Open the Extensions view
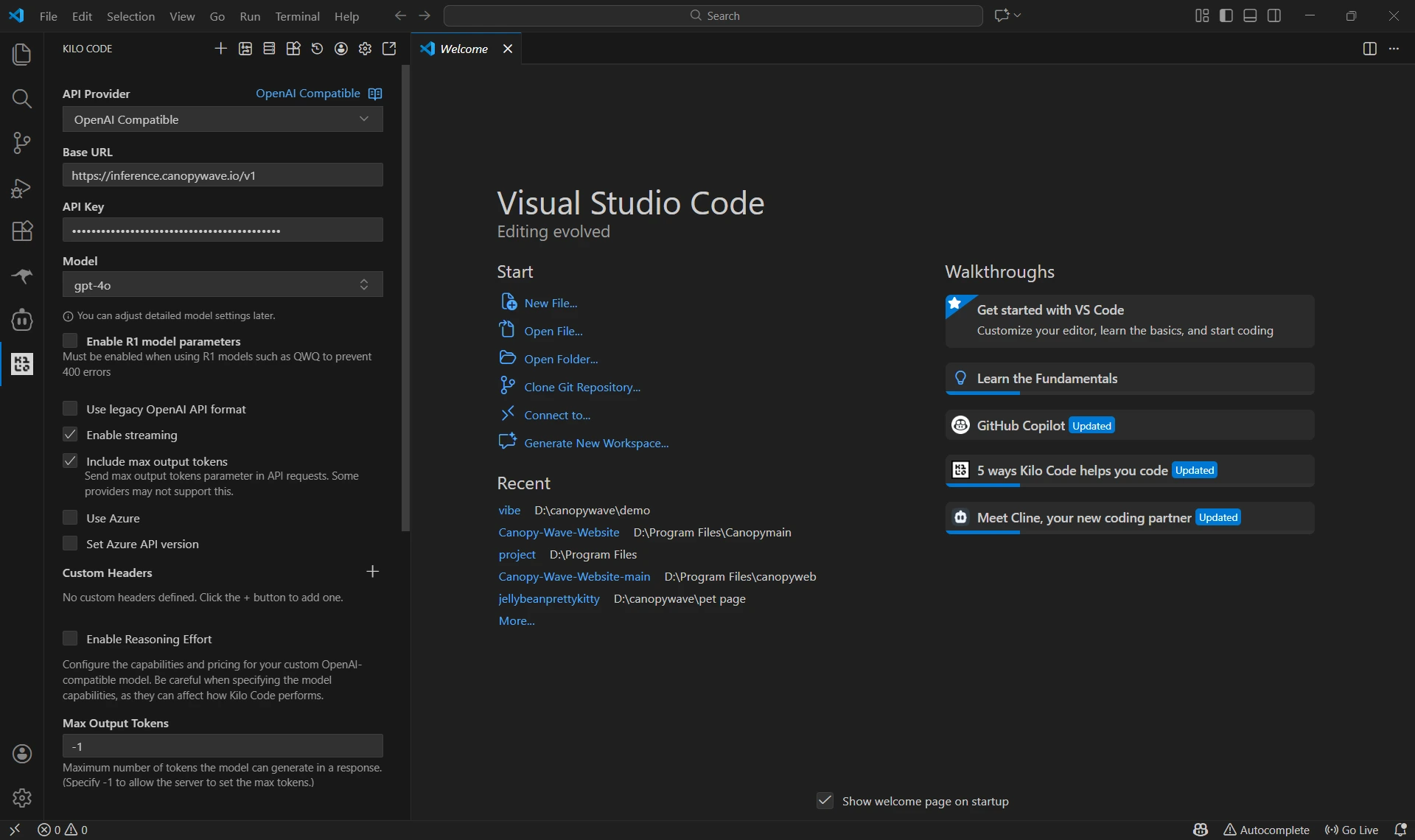Screen dimensions: 1415x840 click(21, 231)
